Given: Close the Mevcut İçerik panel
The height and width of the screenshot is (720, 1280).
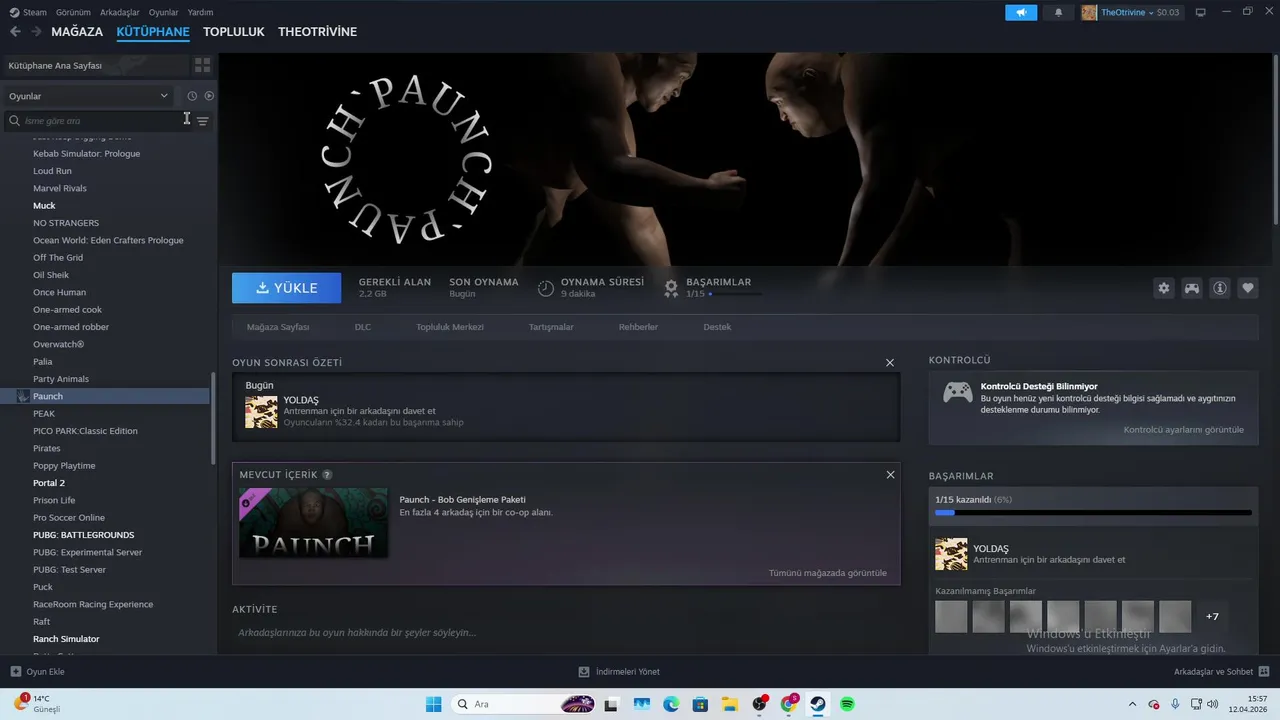Looking at the screenshot, I should [890, 474].
